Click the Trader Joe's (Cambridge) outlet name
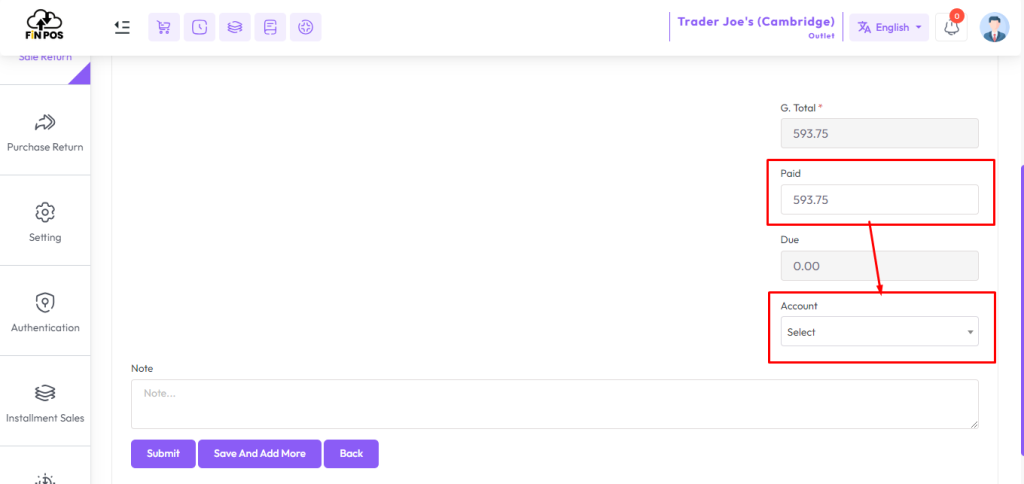This screenshot has height=484, width=1024. coord(756,22)
